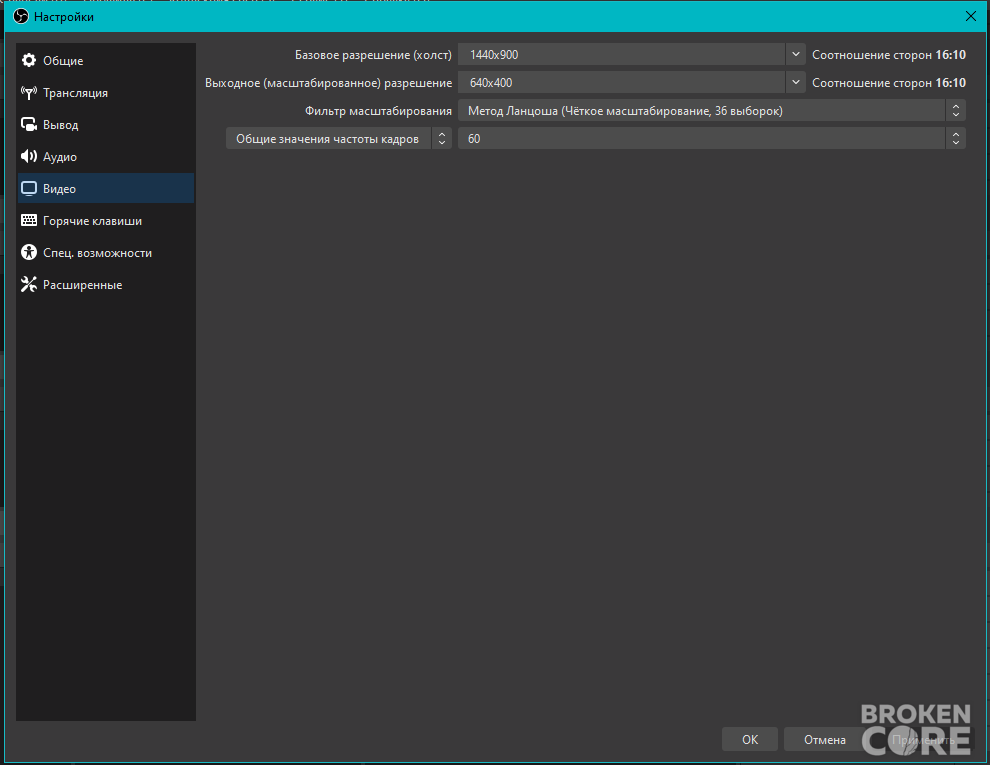Open the Фильтр масштабирования dropdown
This screenshot has width=990, height=765.
tap(712, 110)
